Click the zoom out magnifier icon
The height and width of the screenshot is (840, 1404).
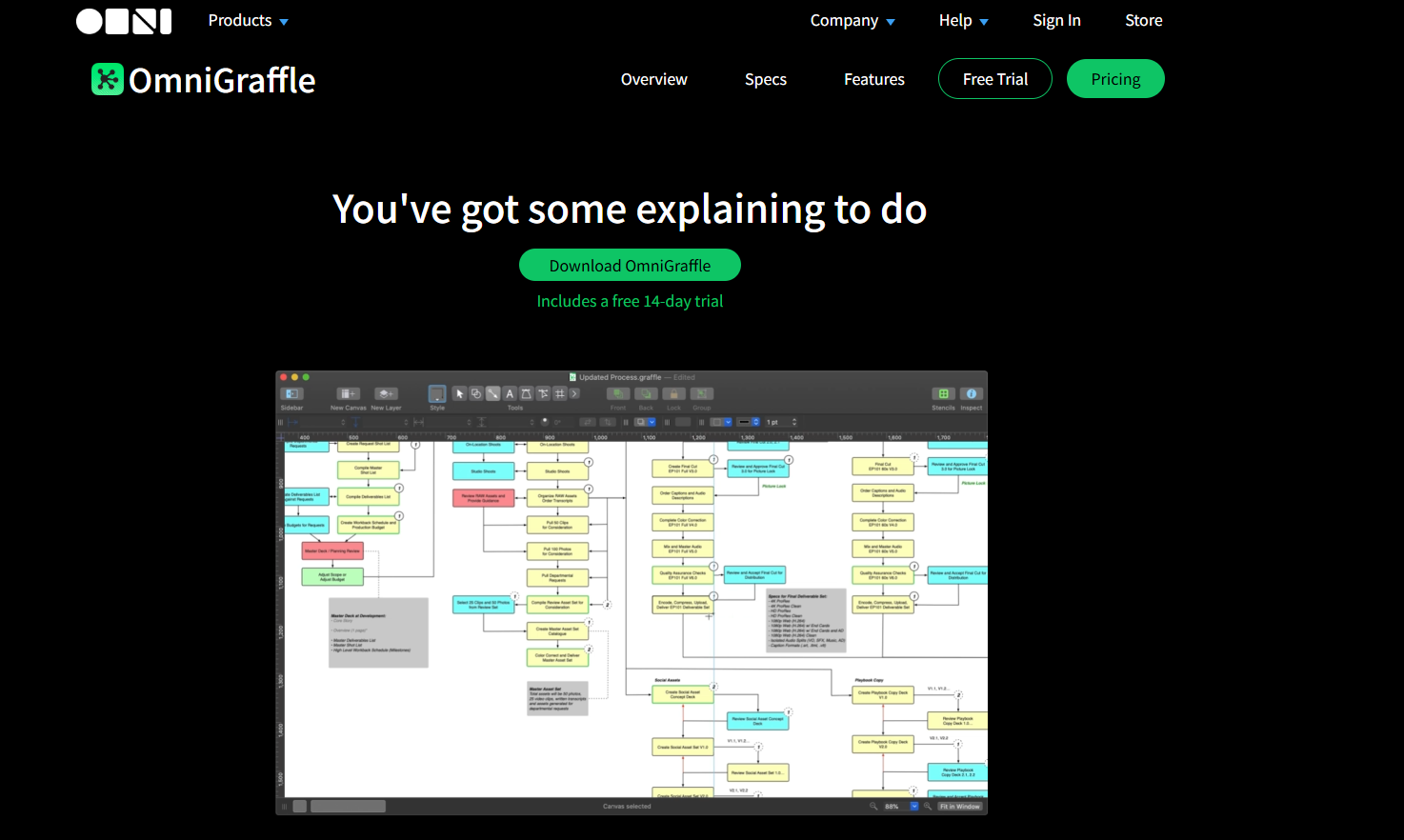(872, 806)
